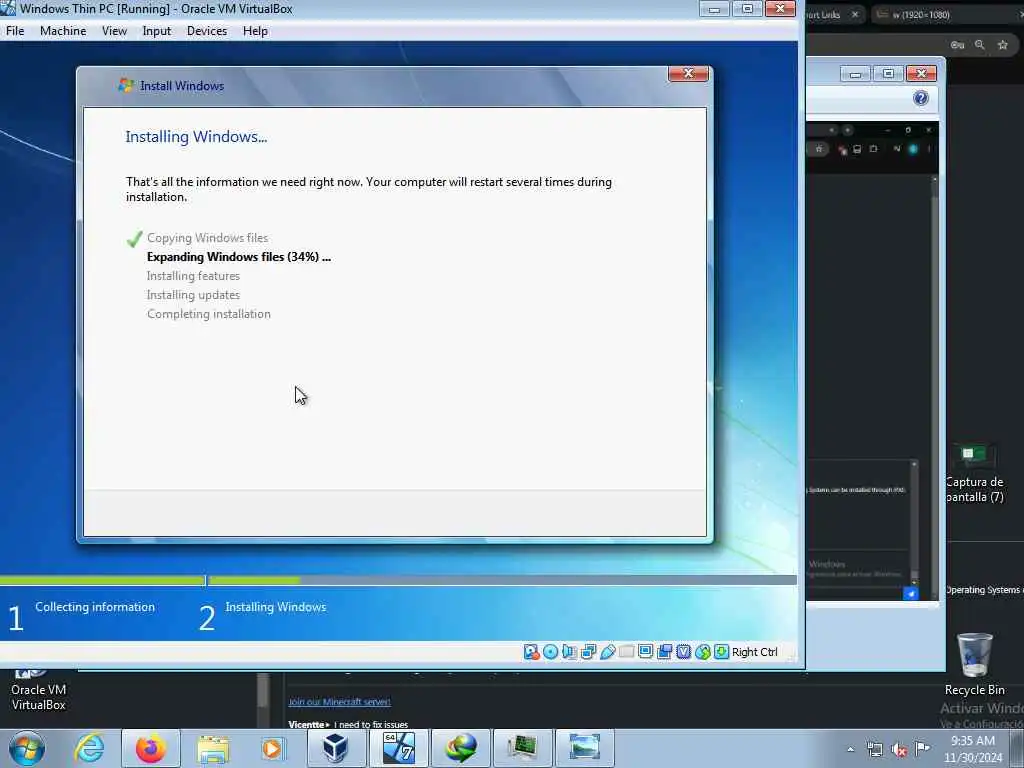Image resolution: width=1024 pixels, height=768 pixels.
Task: Switch to Firefox in the taskbar
Action: pos(151,748)
